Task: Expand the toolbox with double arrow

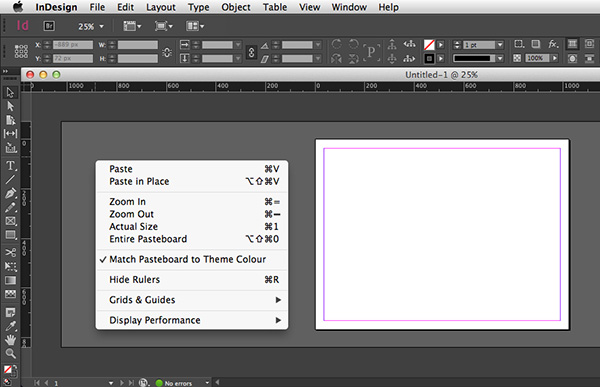Action: click(x=5, y=71)
